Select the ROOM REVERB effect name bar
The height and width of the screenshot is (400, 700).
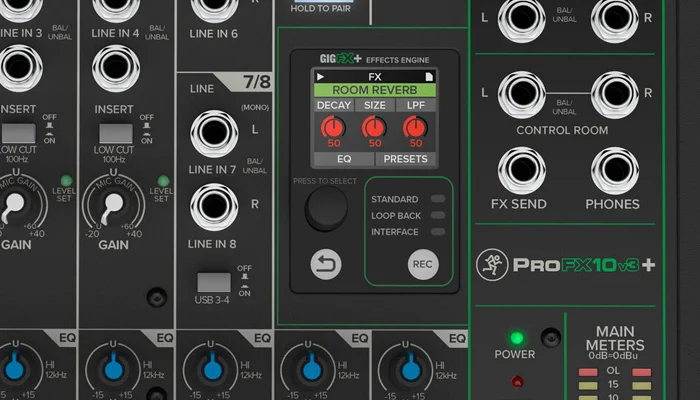click(375, 90)
